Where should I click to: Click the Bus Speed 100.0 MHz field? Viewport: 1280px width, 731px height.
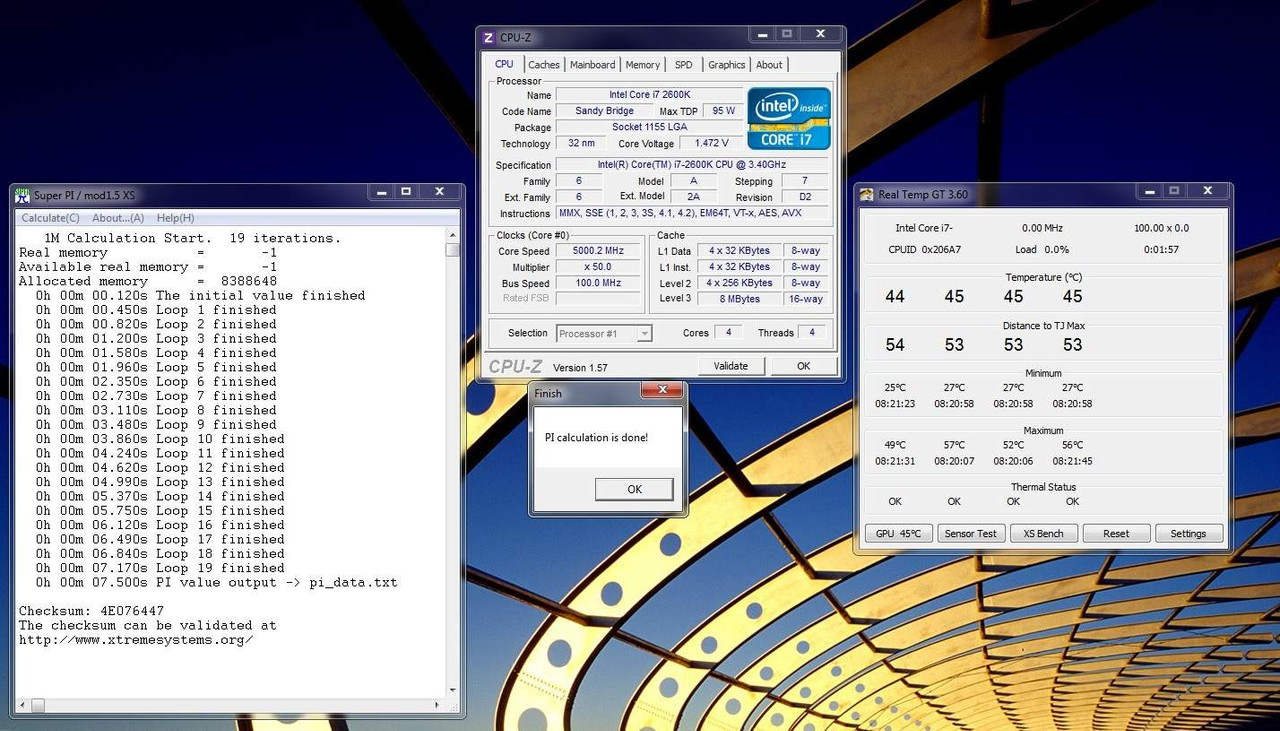[x=598, y=283]
